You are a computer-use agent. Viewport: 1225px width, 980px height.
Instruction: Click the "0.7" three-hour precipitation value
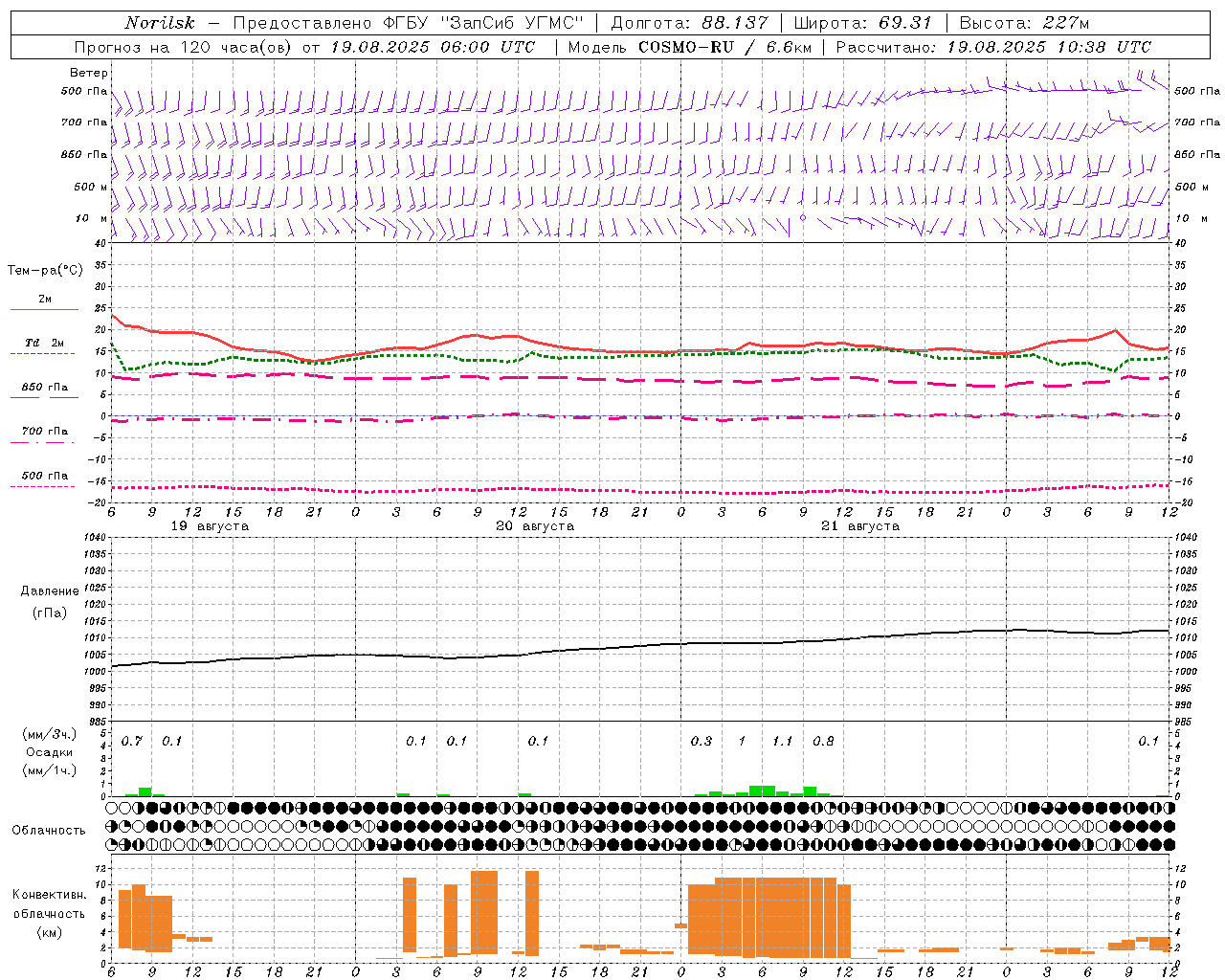tap(131, 742)
